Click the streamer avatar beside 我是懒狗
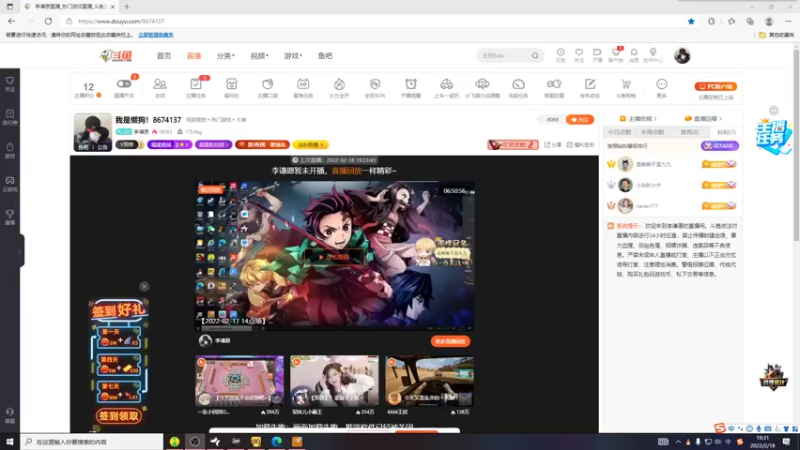The width and height of the screenshot is (800, 450). click(x=92, y=132)
